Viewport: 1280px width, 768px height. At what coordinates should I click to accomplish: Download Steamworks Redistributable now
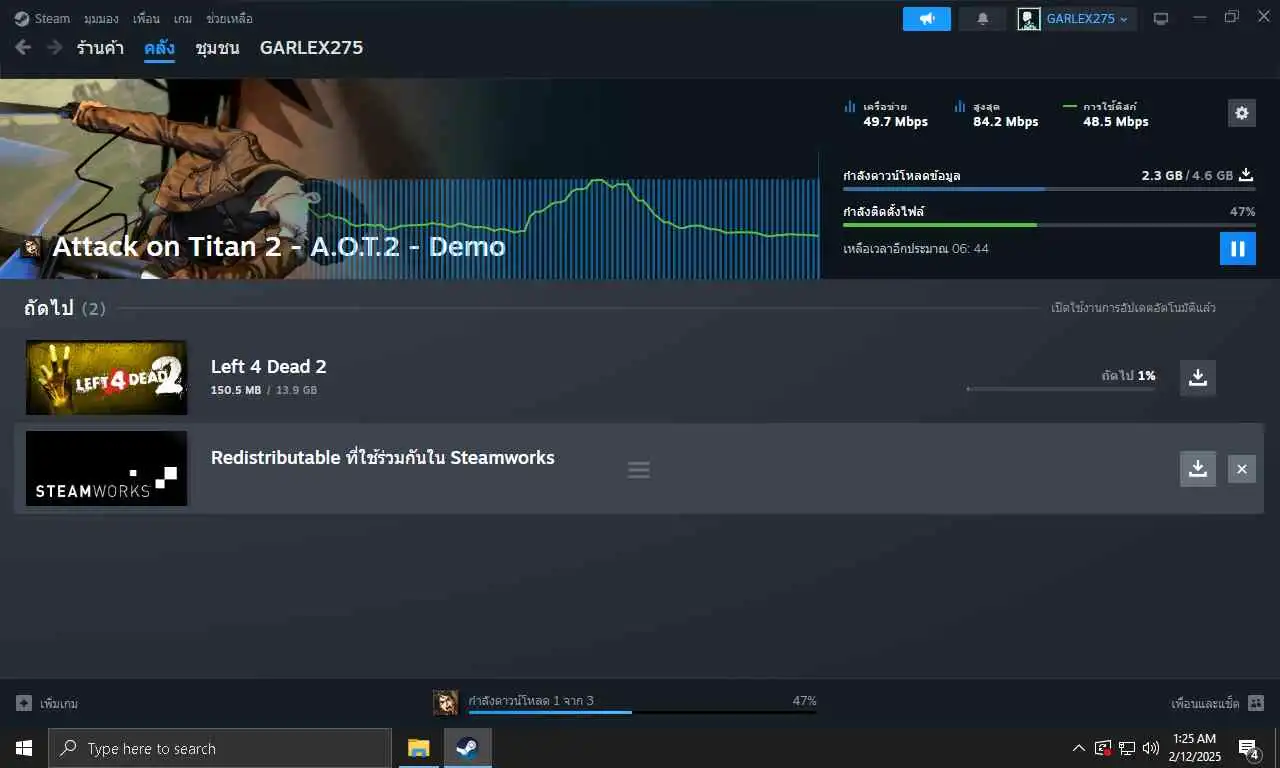pyautogui.click(x=1198, y=468)
